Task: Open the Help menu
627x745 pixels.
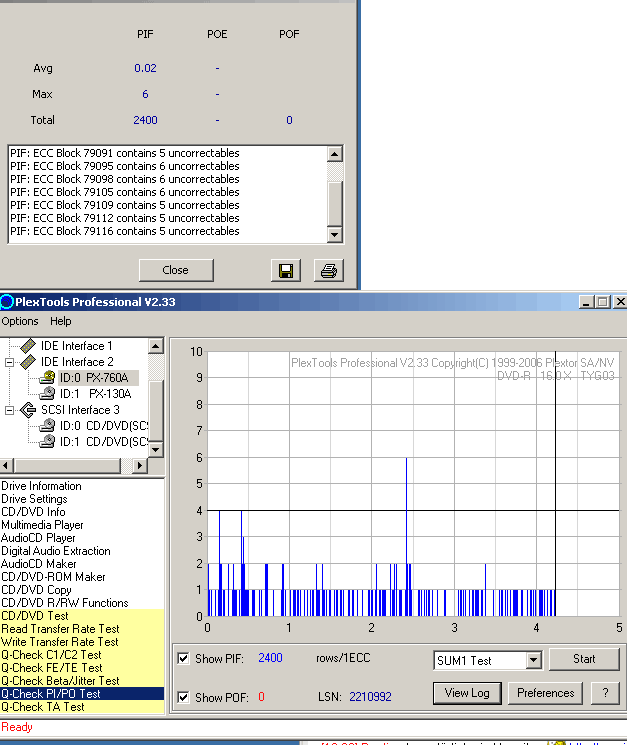Action: click(x=61, y=321)
